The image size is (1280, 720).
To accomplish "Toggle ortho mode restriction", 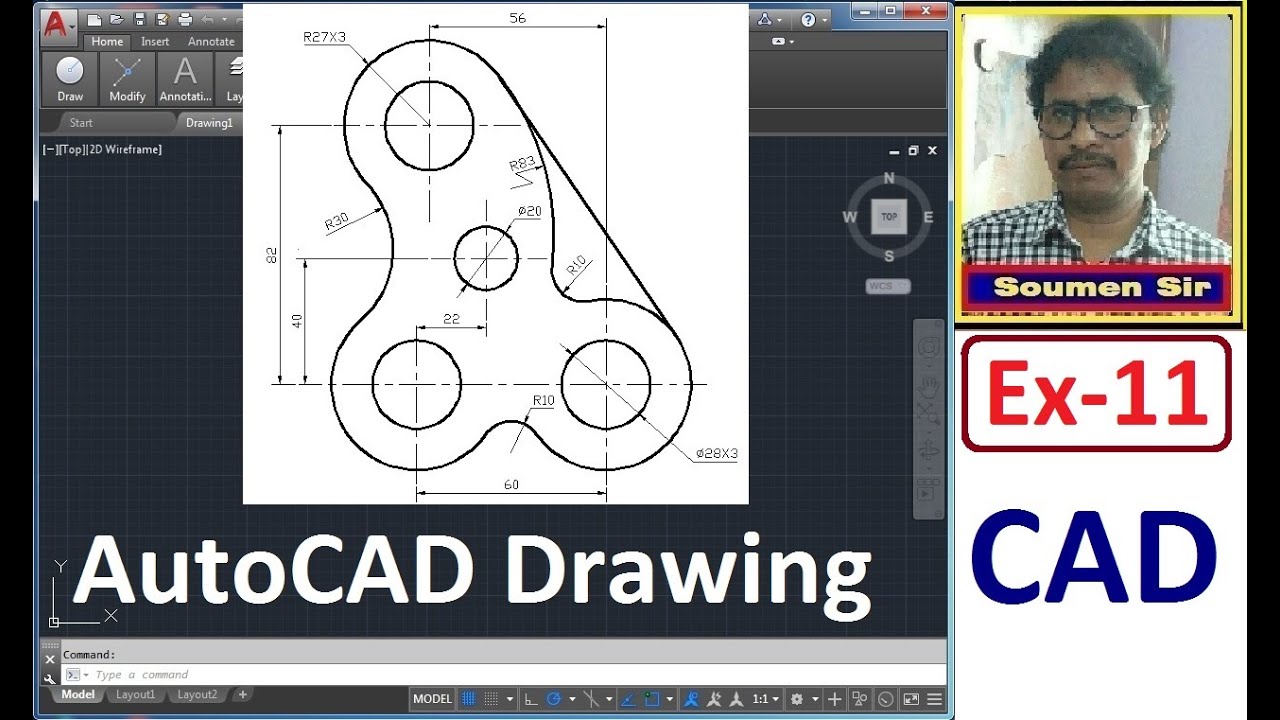I will click(531, 699).
